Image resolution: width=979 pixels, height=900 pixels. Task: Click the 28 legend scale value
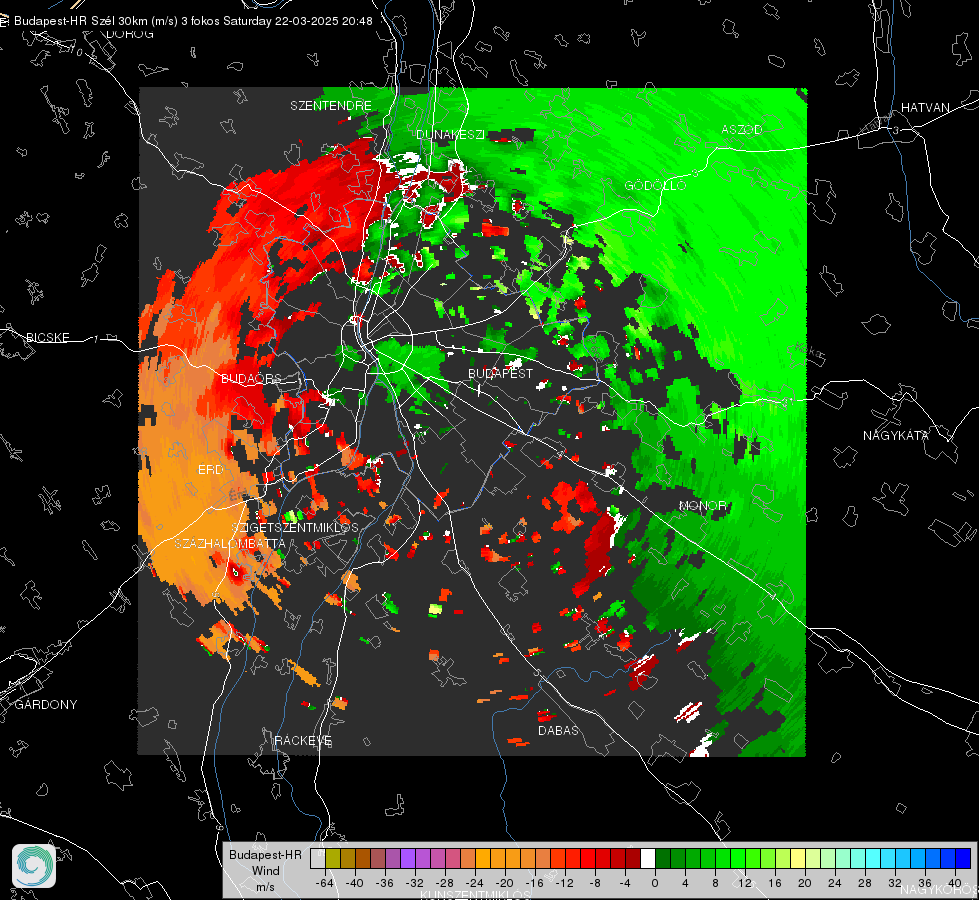(865, 883)
